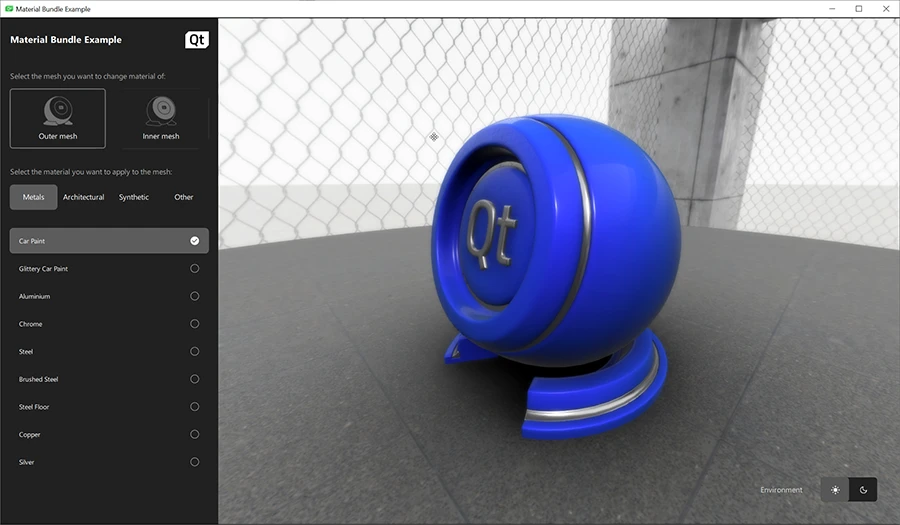The height and width of the screenshot is (525, 900).
Task: Switch to dark environment moon icon
Action: [863, 490]
